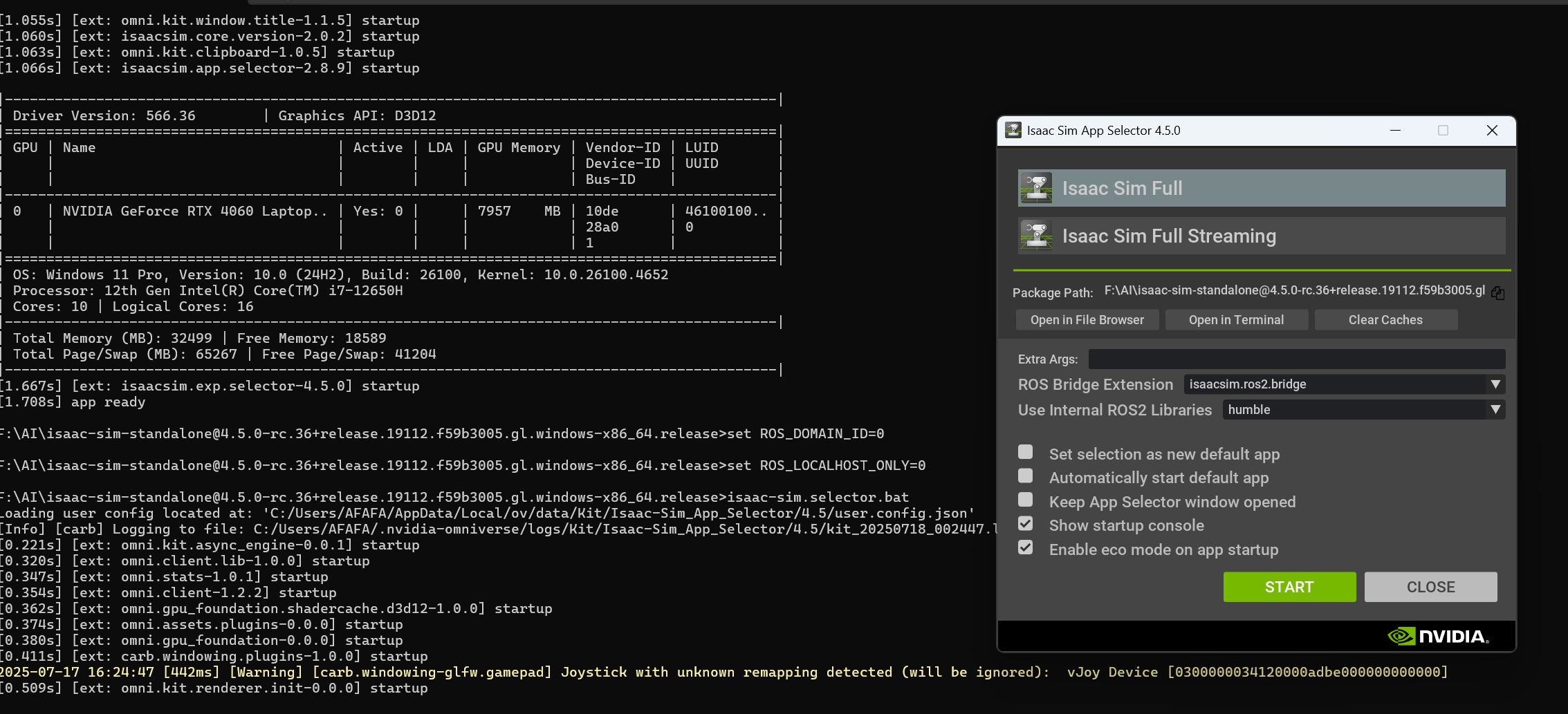Click the 'Total Memory (MB): 32499' text
This screenshot has width=1568, height=714.
tap(112, 338)
